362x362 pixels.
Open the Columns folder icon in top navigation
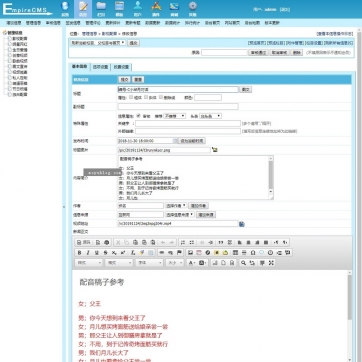(101, 9)
